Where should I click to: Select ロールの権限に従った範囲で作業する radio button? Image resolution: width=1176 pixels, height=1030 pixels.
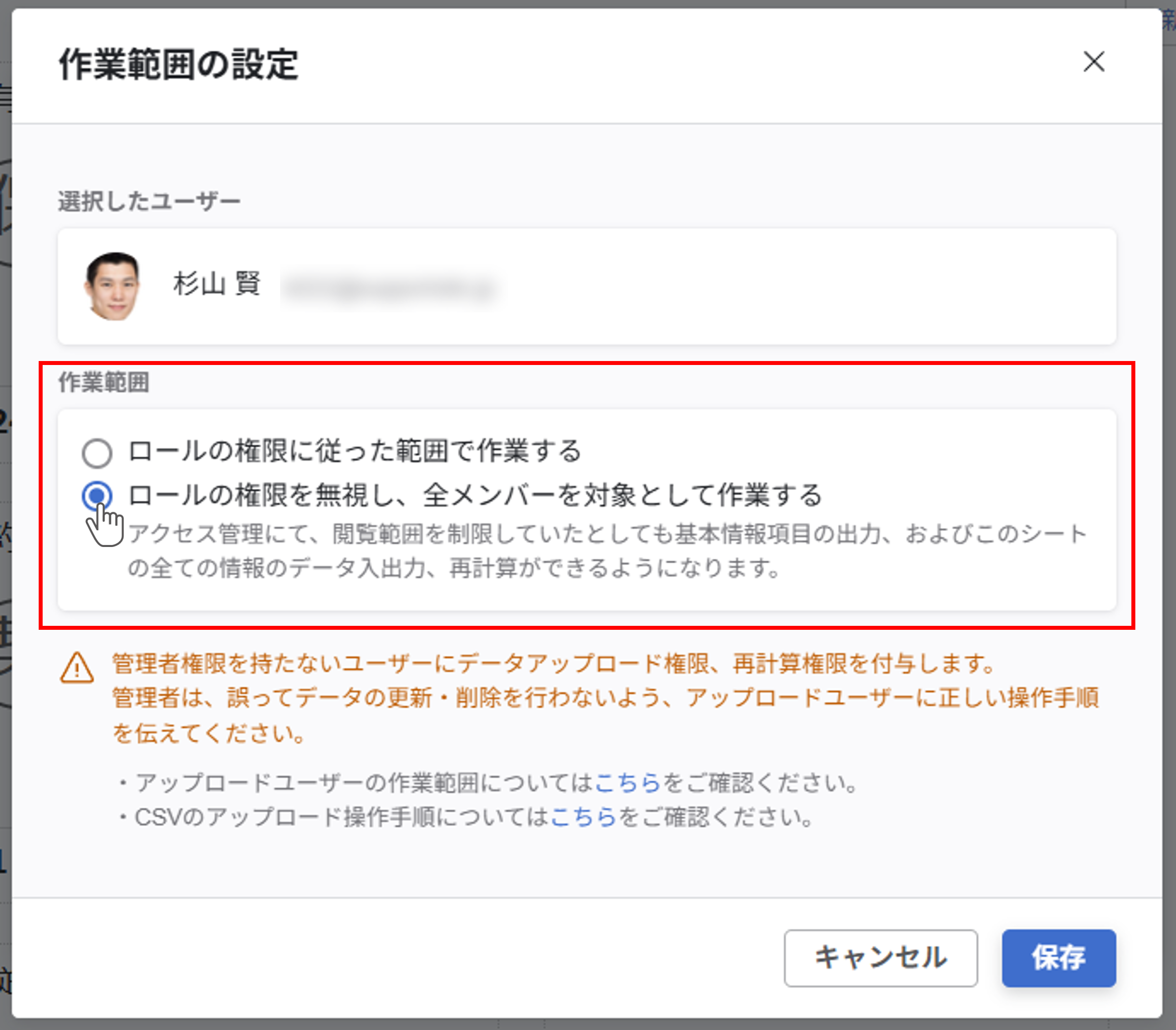pyautogui.click(x=97, y=453)
